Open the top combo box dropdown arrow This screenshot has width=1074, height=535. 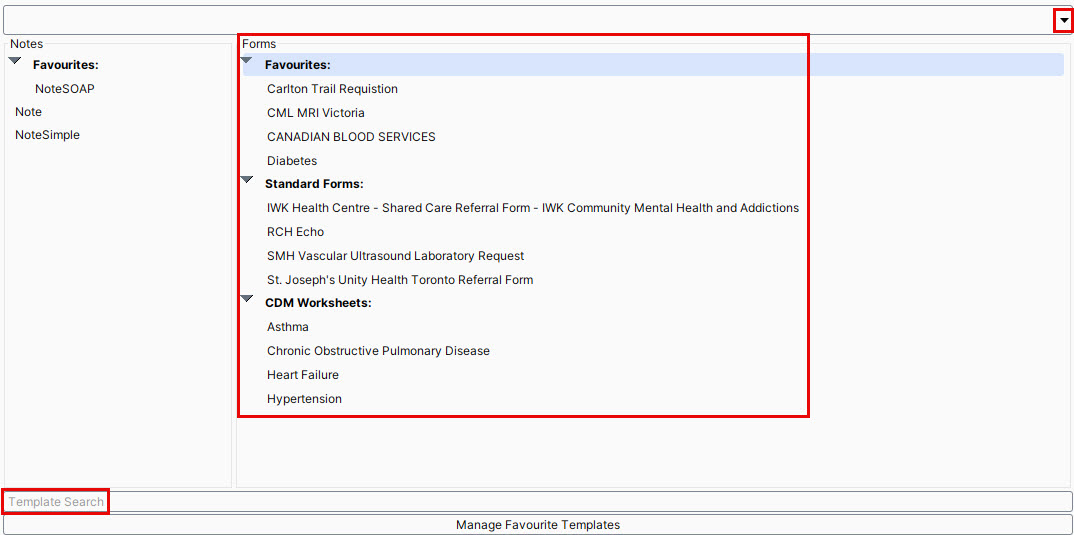(1063, 20)
